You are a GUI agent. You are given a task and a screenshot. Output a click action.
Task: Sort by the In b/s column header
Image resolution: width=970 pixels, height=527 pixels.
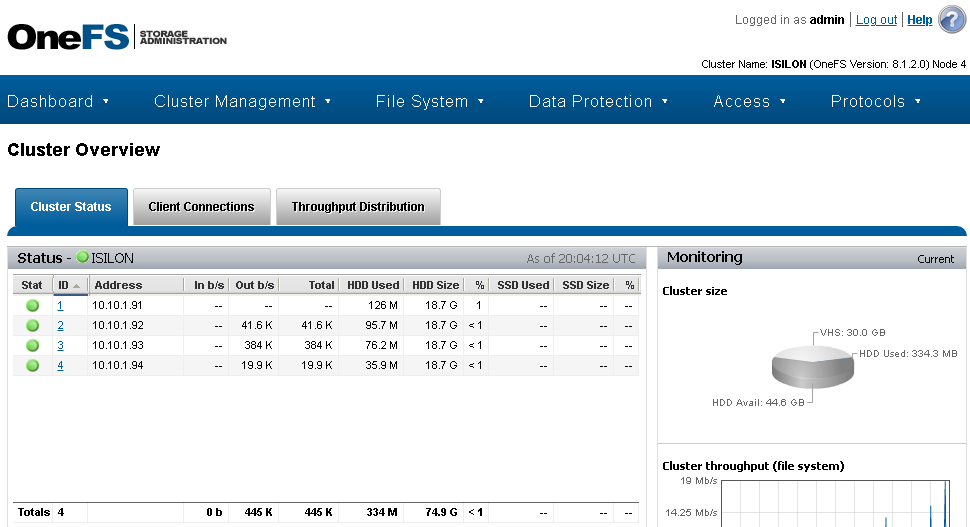coord(207,285)
